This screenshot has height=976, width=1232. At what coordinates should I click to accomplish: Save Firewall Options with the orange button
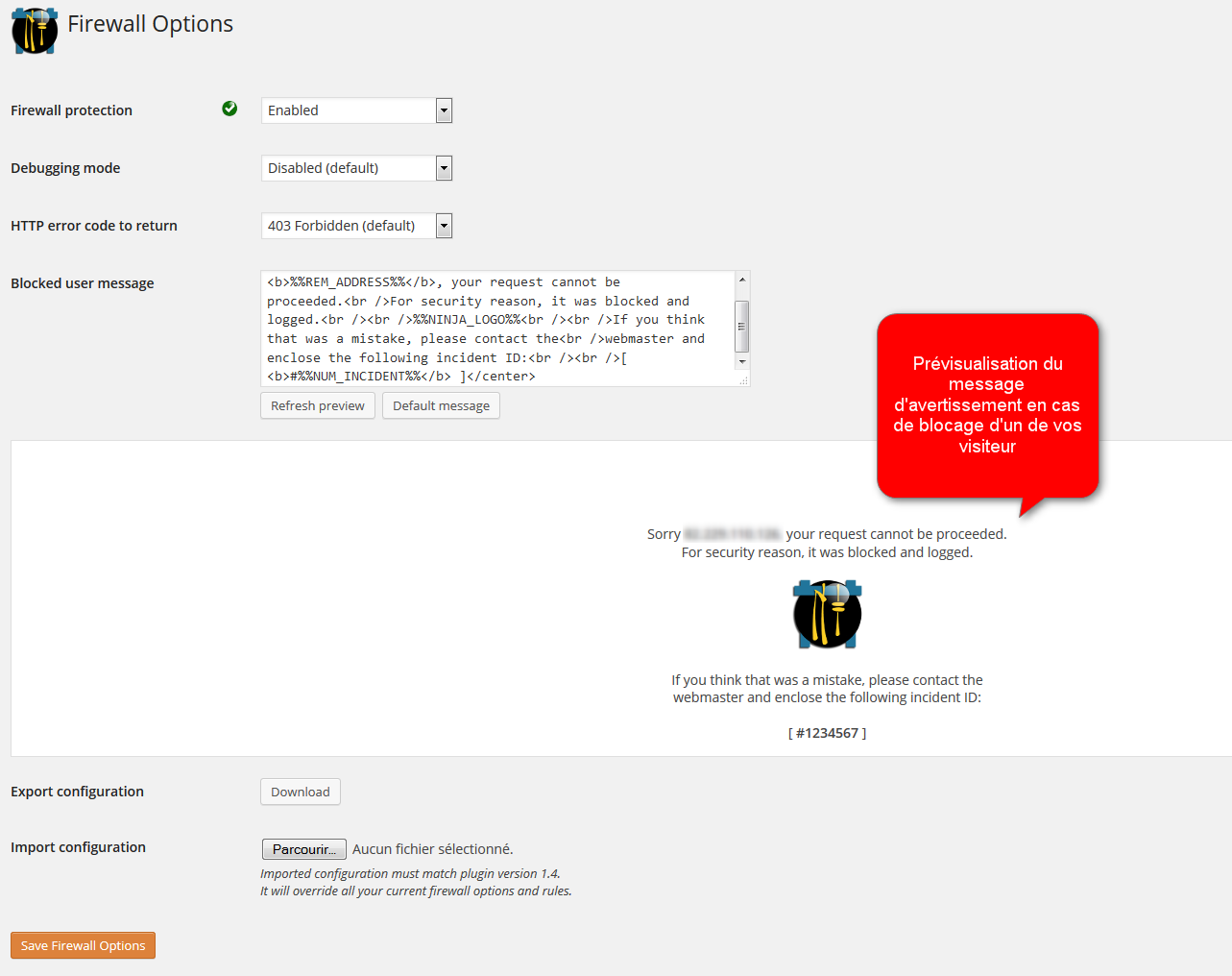(x=84, y=945)
